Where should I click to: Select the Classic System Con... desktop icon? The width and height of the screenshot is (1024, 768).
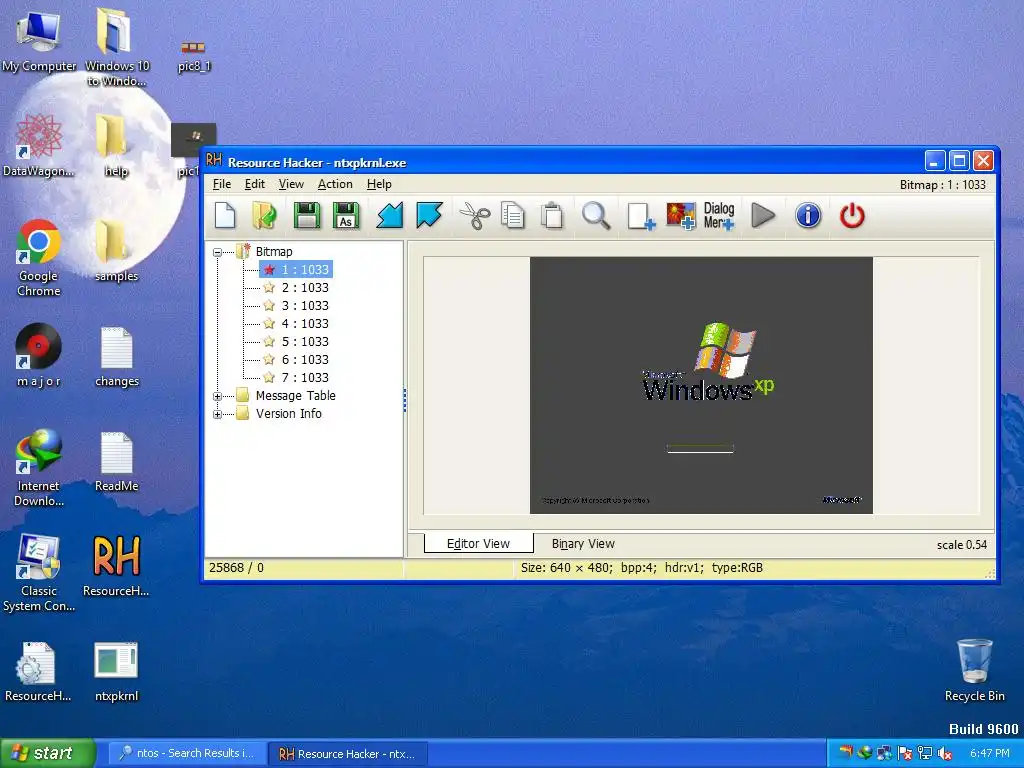[39, 573]
